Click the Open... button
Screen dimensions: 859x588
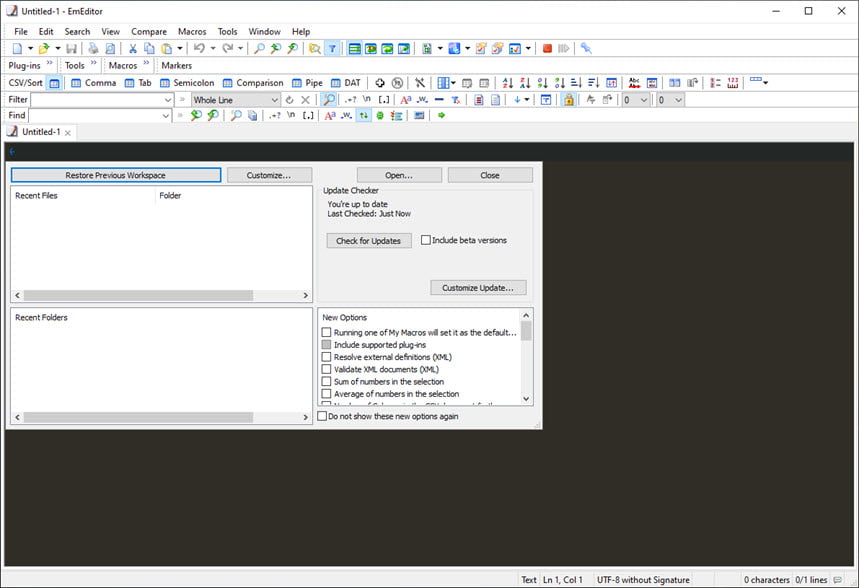(399, 175)
